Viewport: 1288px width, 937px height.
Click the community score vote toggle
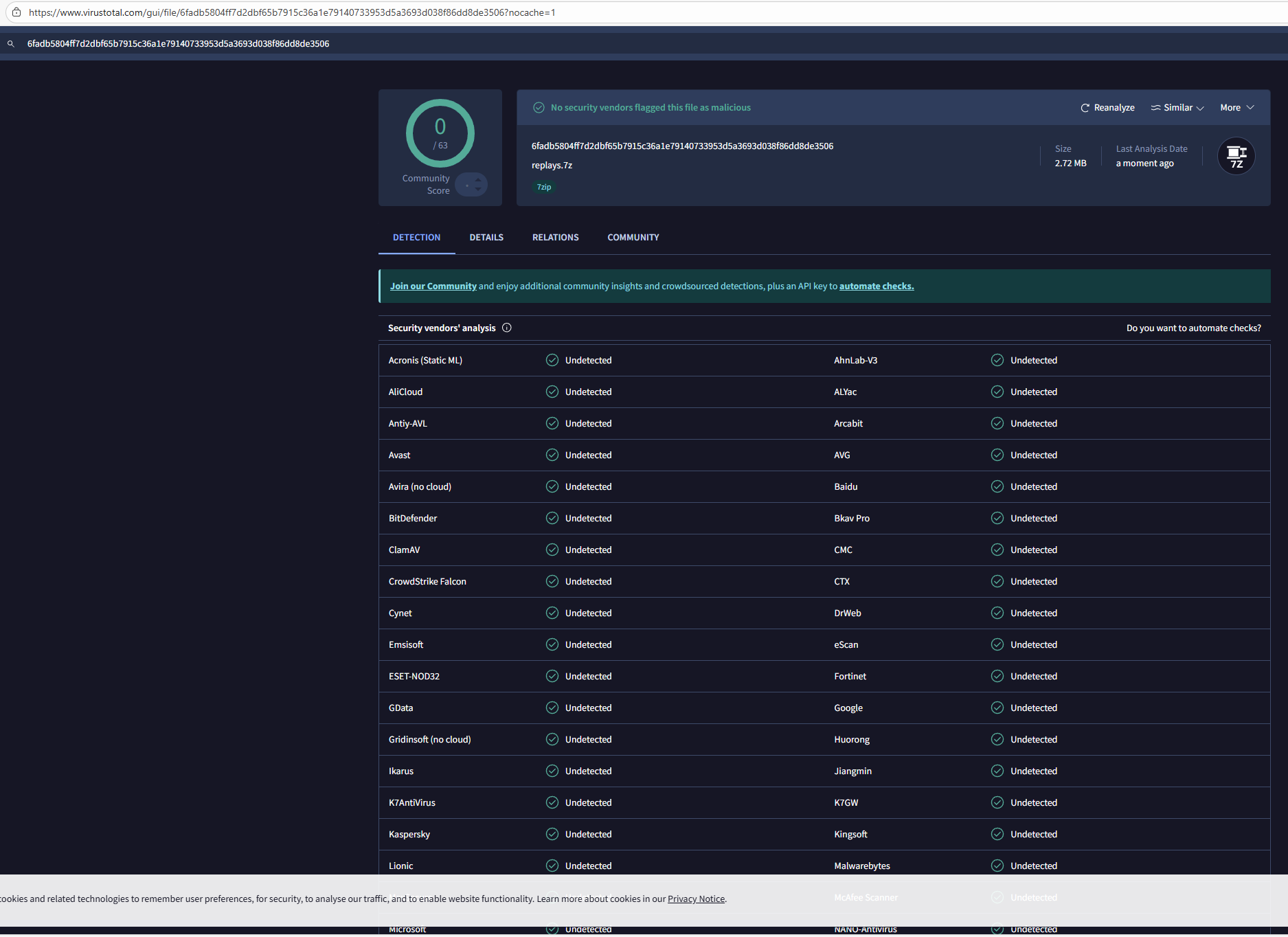[x=471, y=184]
